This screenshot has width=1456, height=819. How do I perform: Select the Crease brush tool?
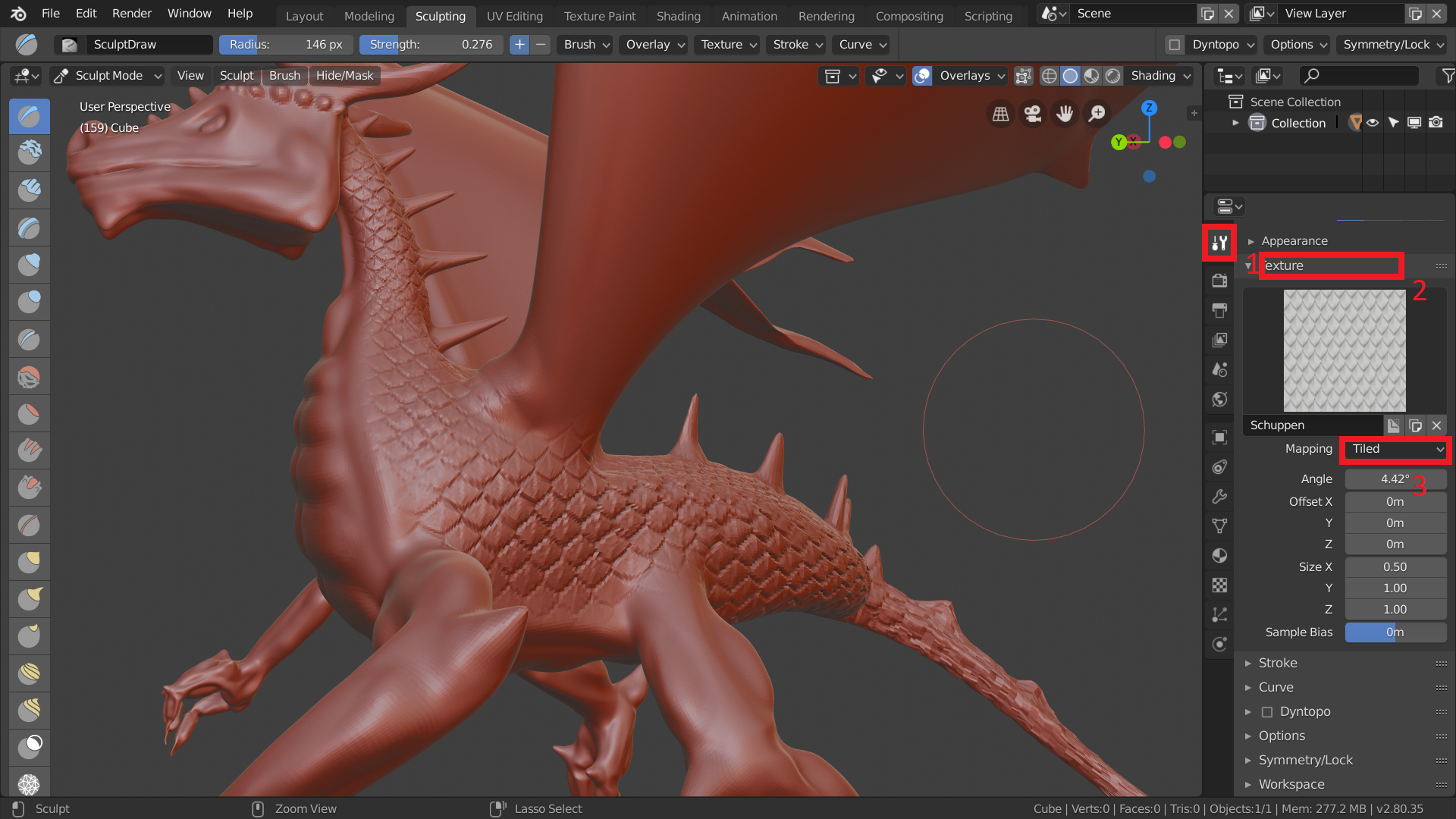30,339
